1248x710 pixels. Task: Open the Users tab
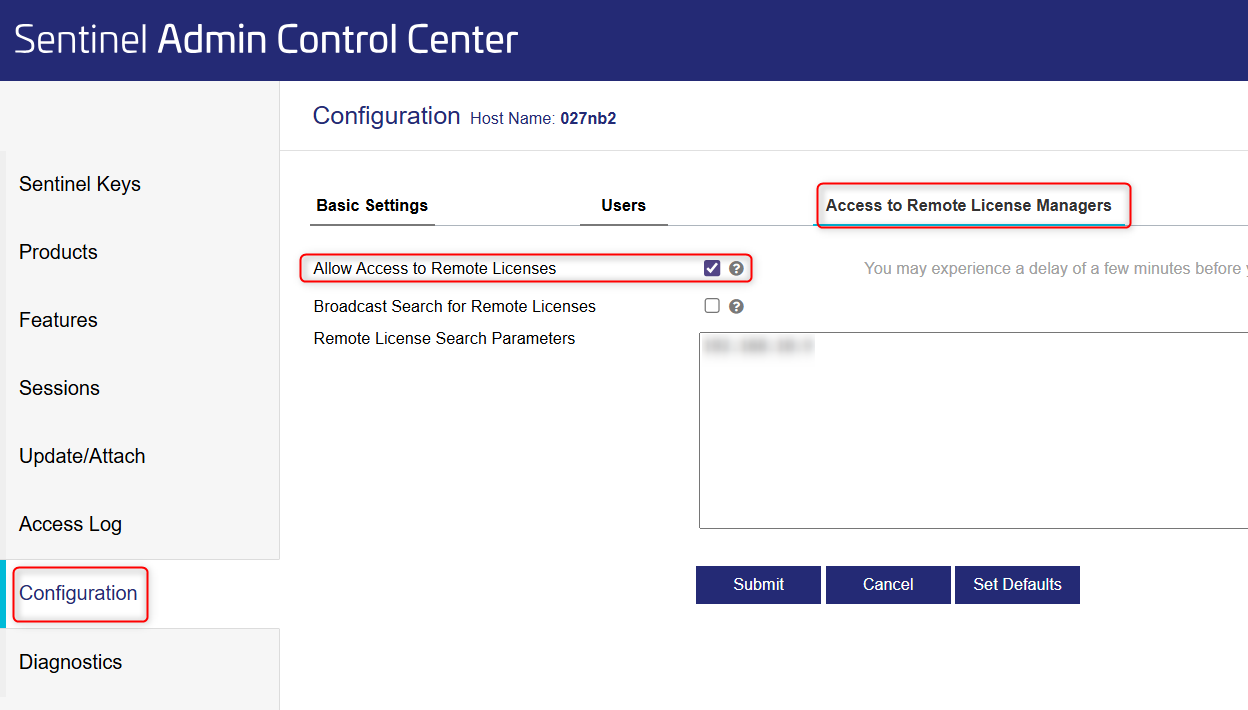click(623, 206)
